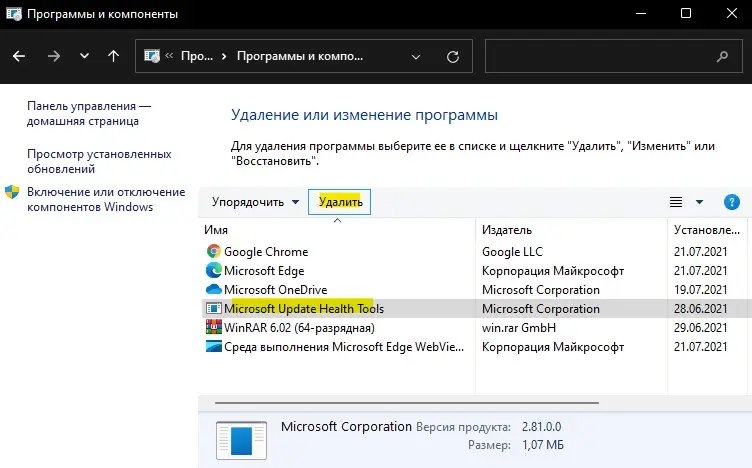
Task: Click the Microsoft Edge program icon
Action: click(x=213, y=271)
